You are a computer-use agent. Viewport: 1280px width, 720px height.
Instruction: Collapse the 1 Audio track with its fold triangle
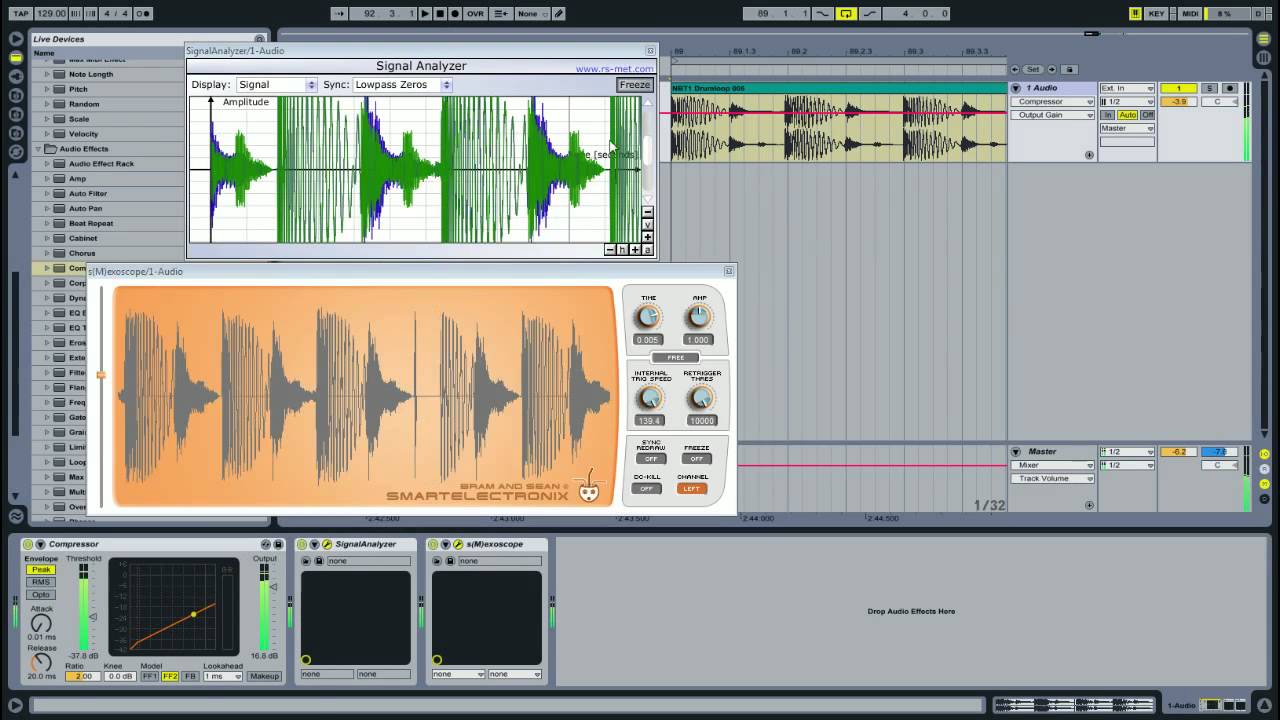[1016, 88]
